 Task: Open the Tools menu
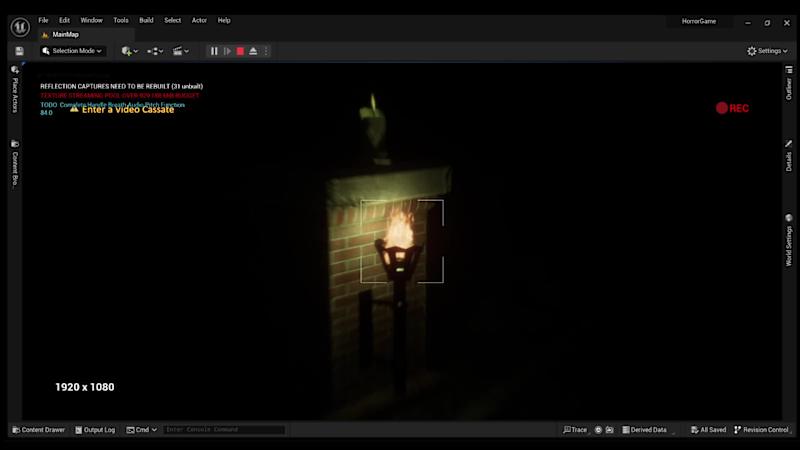coord(121,20)
